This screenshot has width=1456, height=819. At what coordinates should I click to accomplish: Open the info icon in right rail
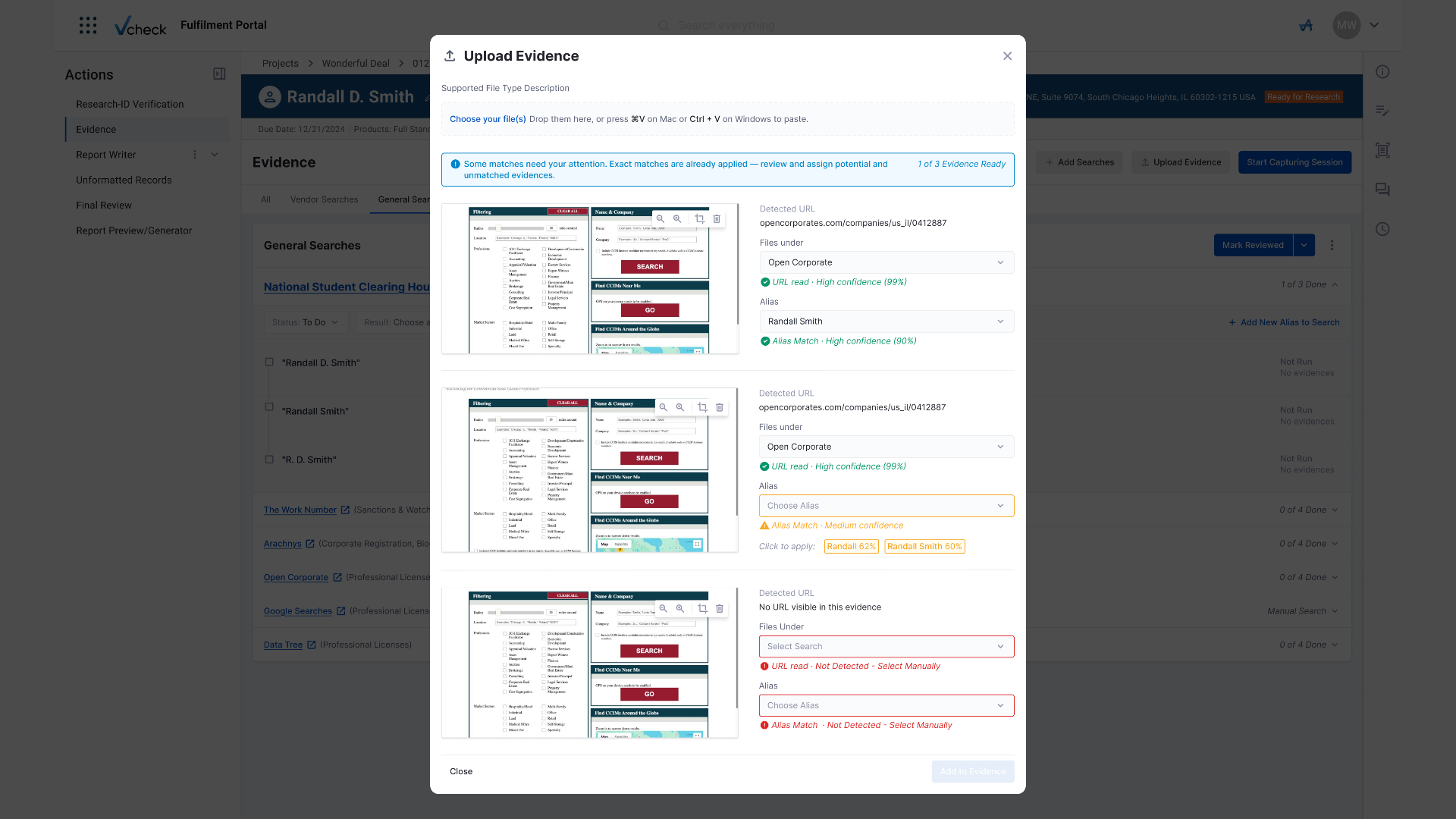(1382, 71)
